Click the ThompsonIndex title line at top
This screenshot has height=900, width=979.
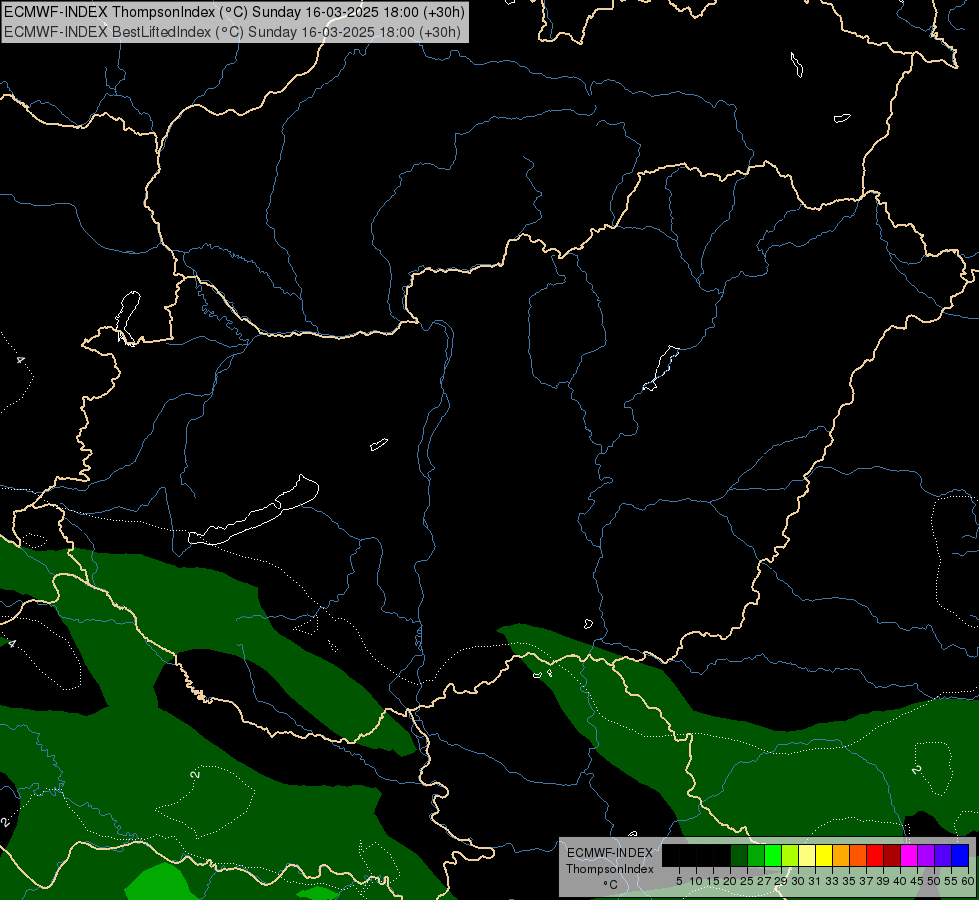234,12
